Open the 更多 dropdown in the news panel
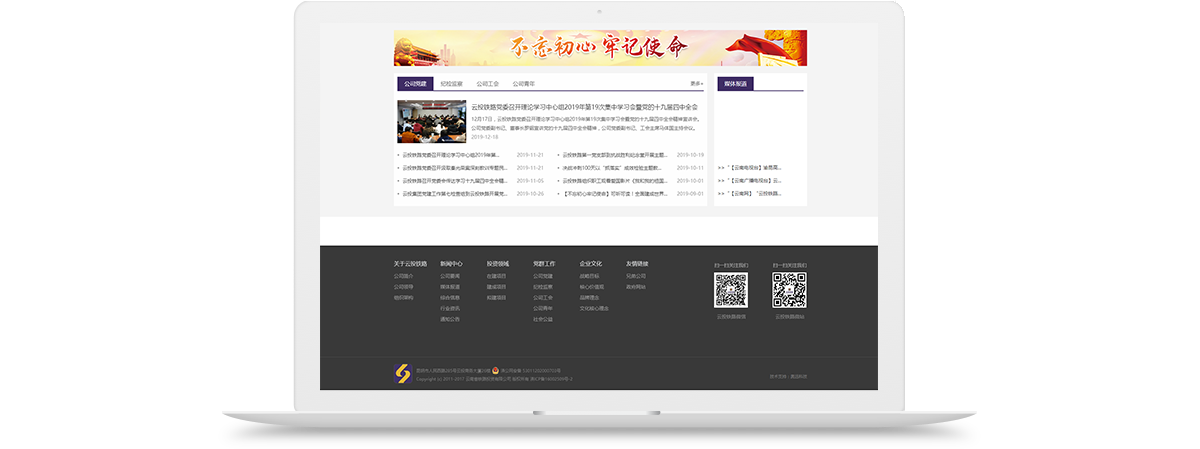The width and height of the screenshot is (1200, 449). pos(696,84)
